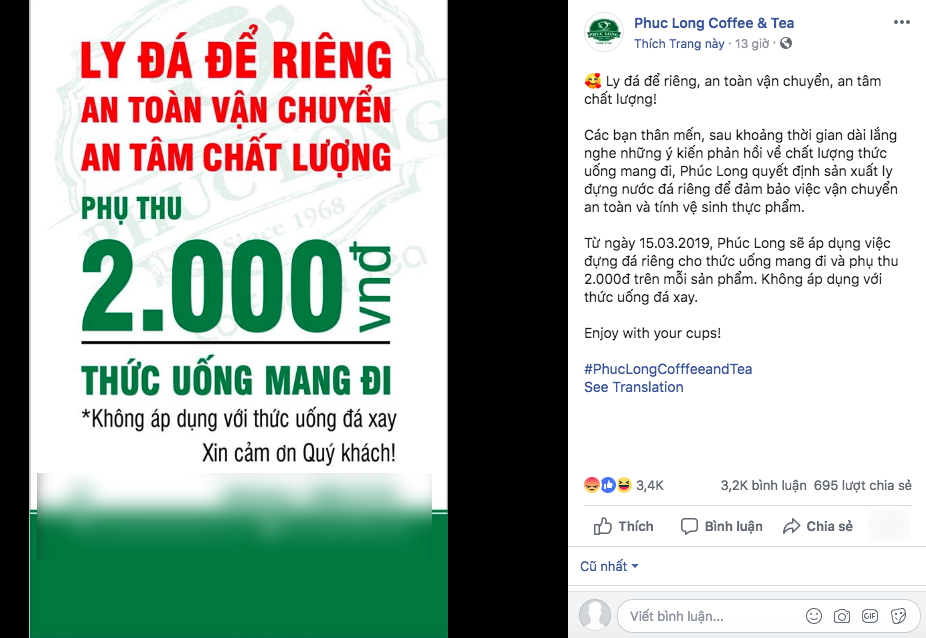926x638 pixels.
Task: Open the sticker picker icon
Action: coord(898,616)
